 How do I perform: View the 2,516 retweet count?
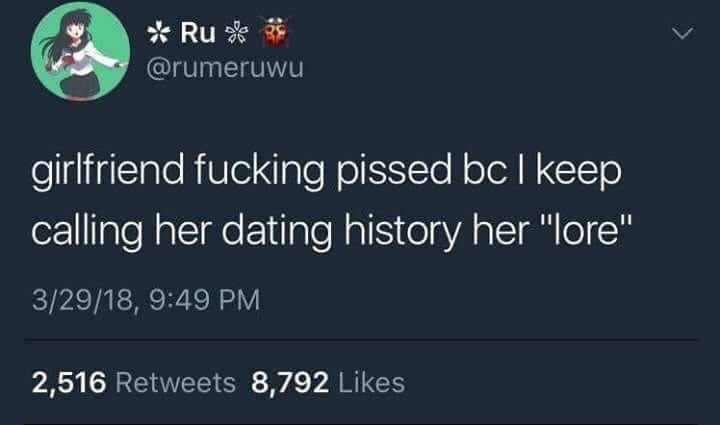pos(69,383)
